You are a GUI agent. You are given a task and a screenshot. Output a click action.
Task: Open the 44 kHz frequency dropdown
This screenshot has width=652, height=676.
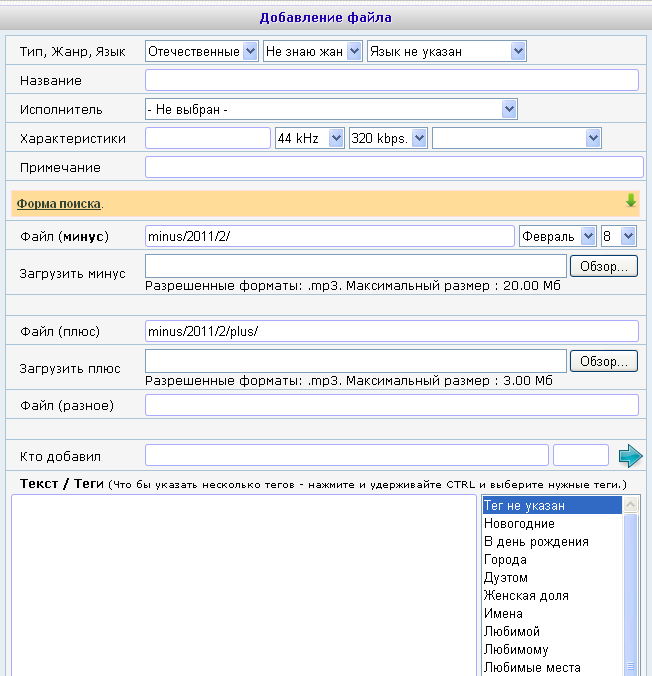310,138
